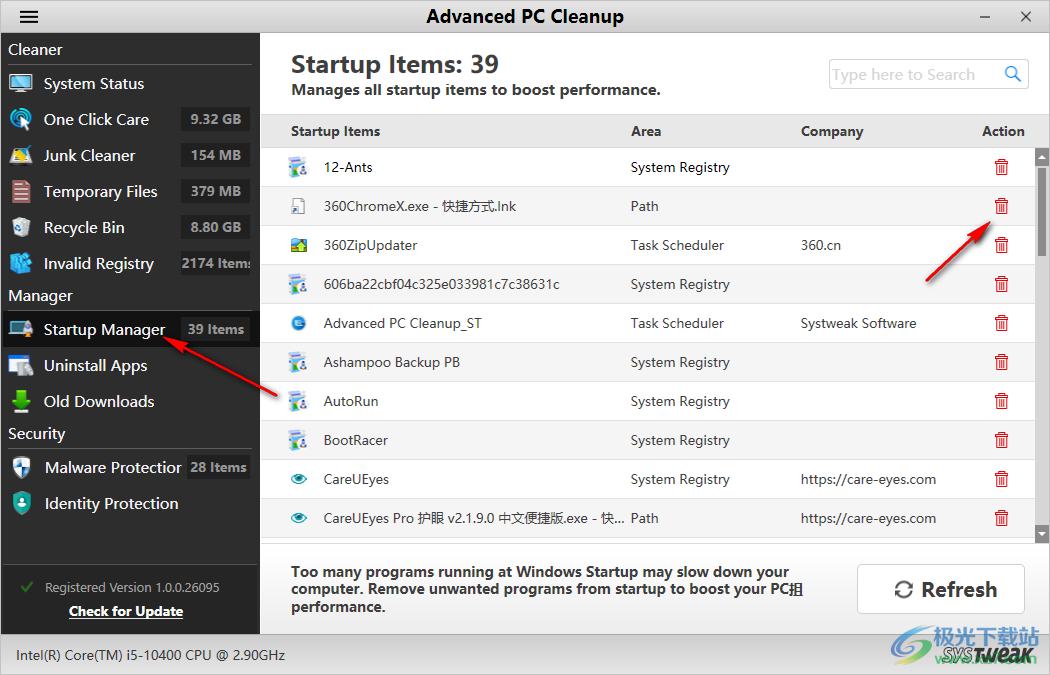Click the Registered Version 1.0.0.26095 text

pos(132,587)
